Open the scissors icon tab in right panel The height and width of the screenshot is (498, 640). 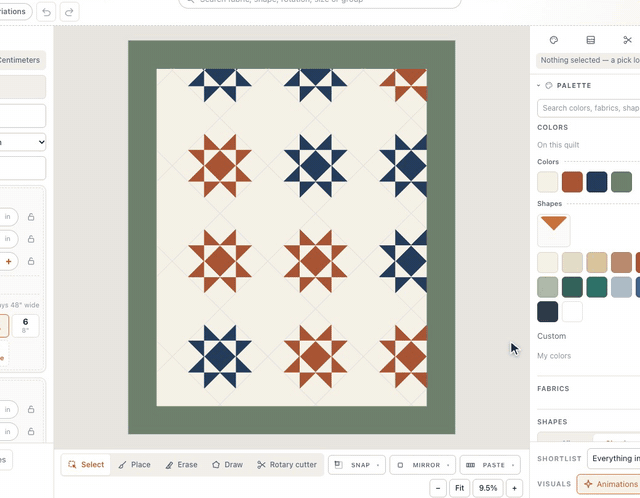[627, 40]
